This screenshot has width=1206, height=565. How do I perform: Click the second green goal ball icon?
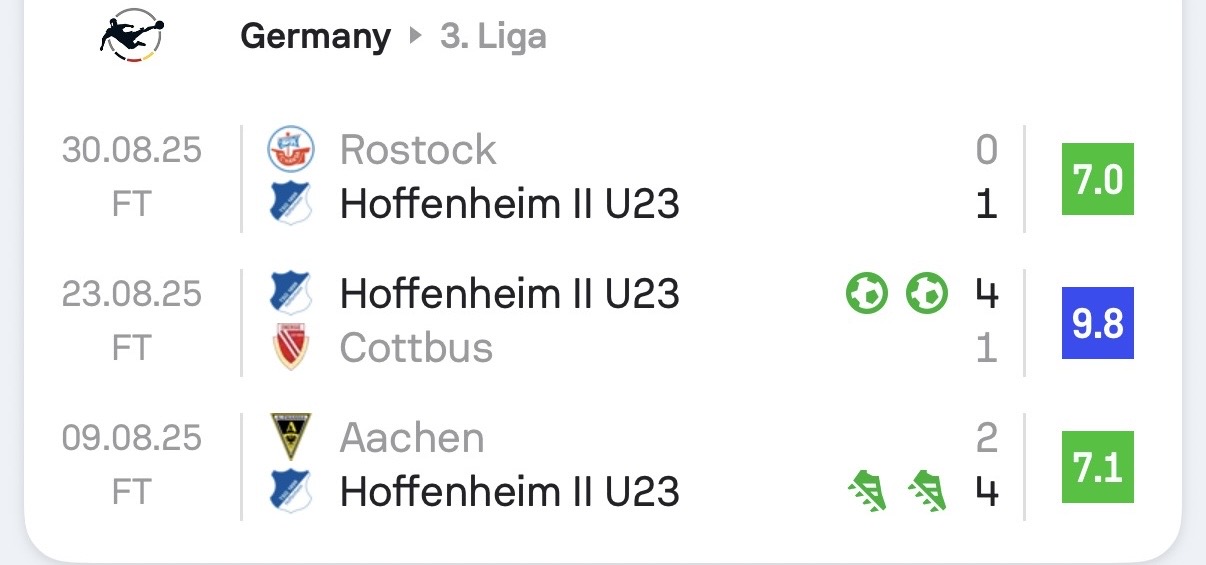927,294
